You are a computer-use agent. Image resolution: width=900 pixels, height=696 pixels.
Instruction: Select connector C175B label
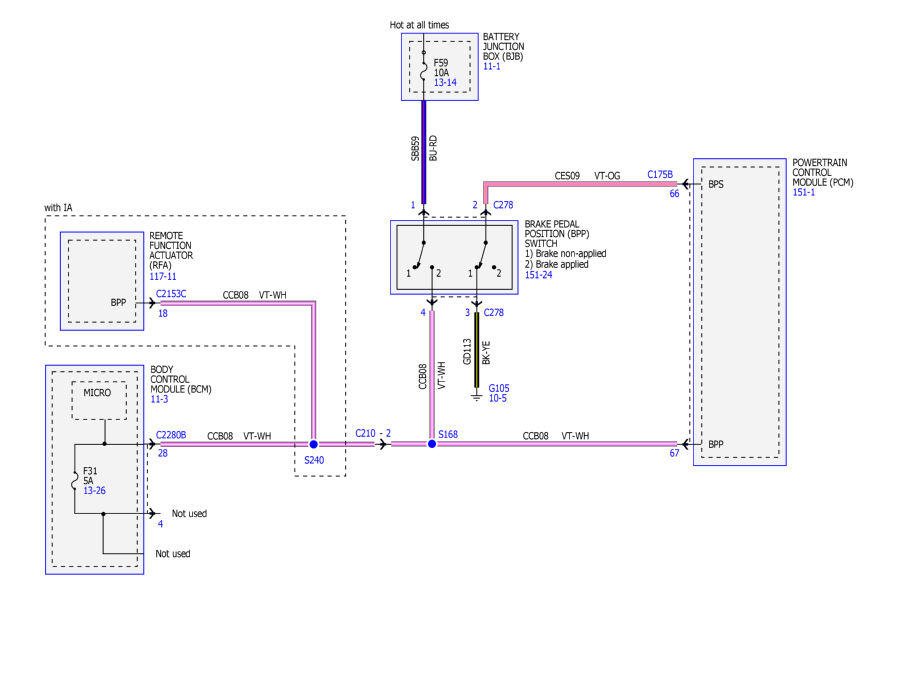pyautogui.click(x=660, y=174)
